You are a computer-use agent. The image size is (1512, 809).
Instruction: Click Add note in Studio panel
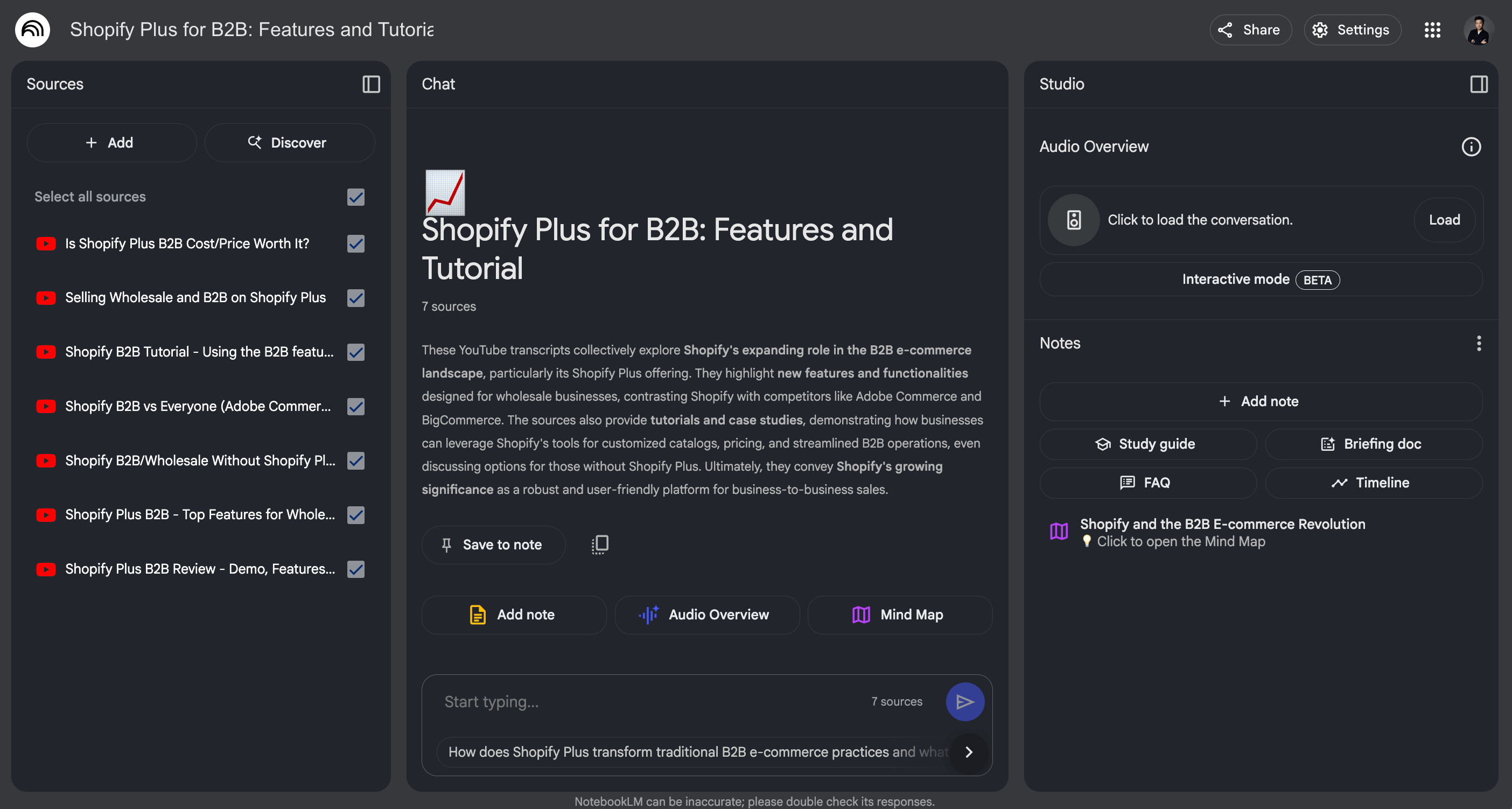(1261, 402)
